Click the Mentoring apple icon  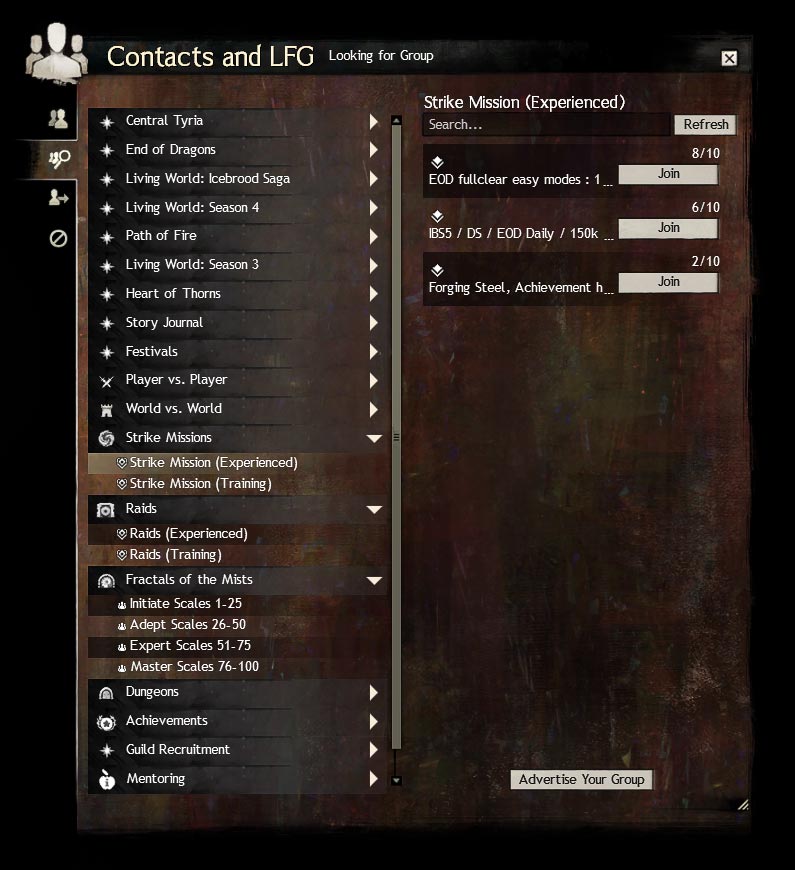click(x=107, y=779)
